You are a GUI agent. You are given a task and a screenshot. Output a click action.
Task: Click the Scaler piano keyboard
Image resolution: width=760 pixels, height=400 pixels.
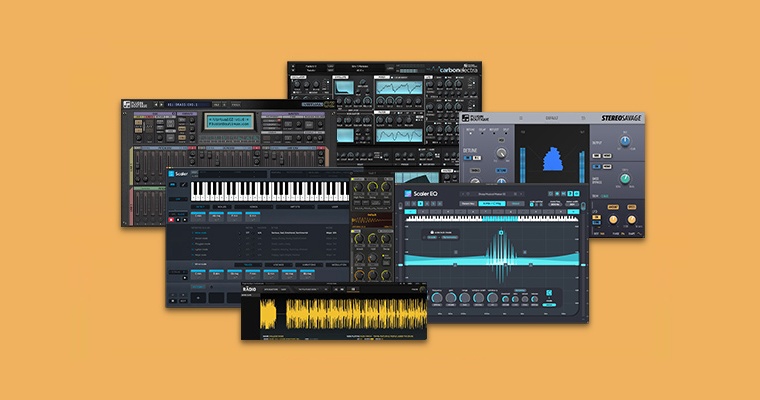click(x=269, y=192)
